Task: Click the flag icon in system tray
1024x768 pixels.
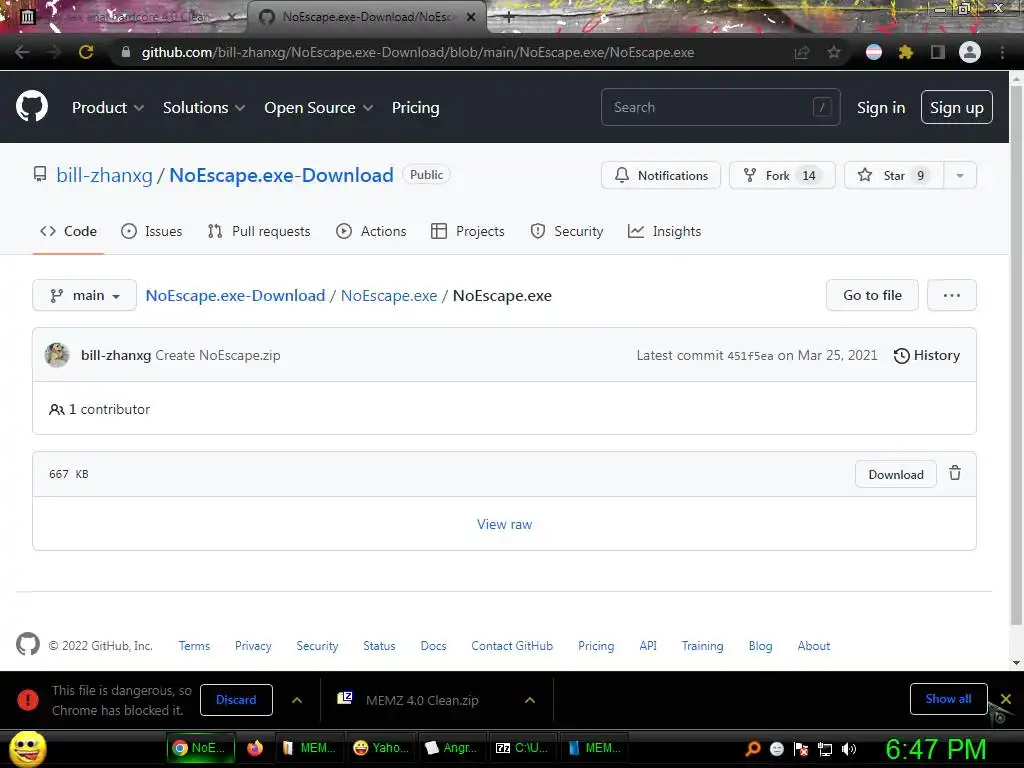Action: (x=801, y=749)
